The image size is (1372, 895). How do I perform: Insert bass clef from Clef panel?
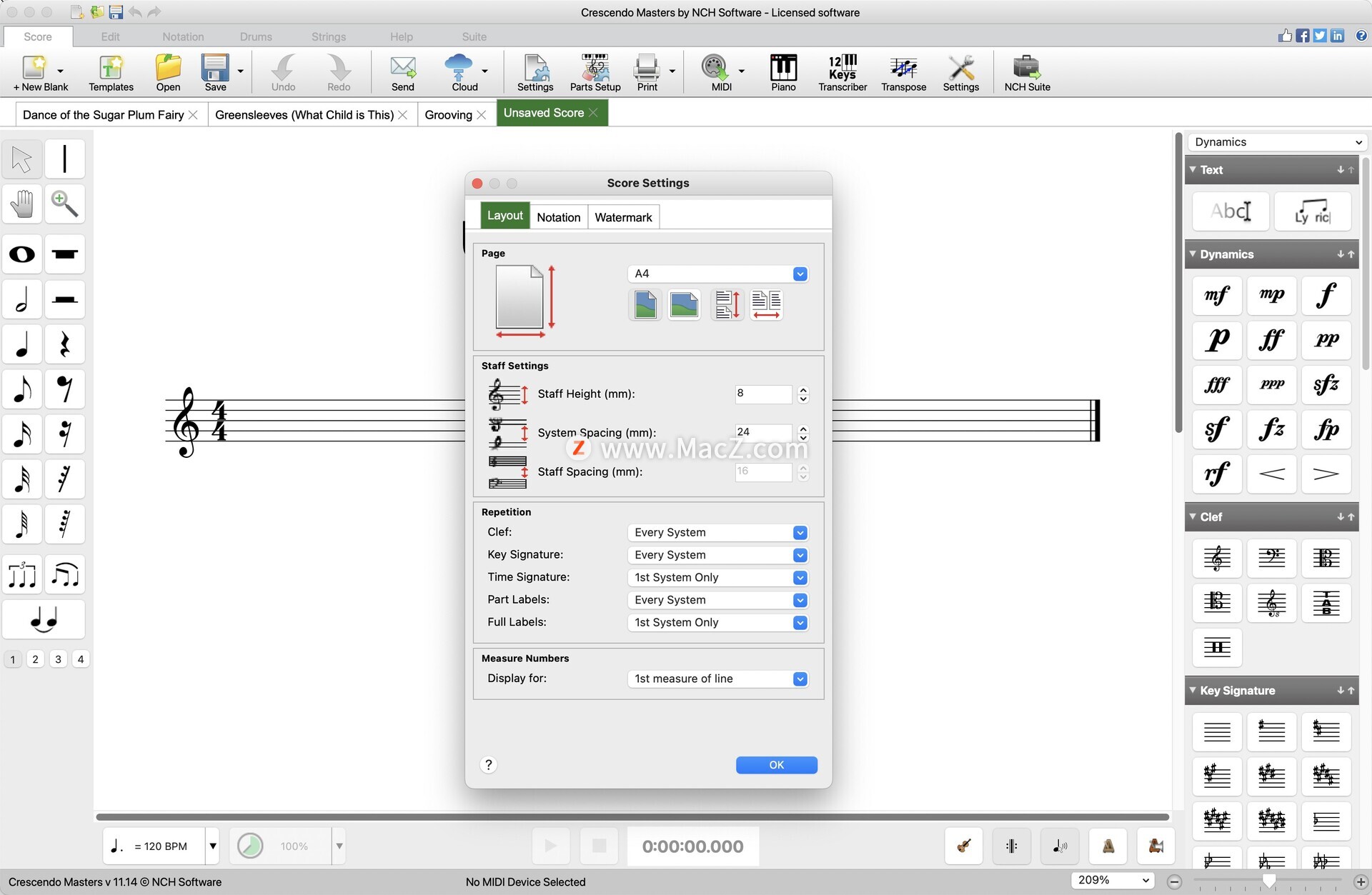1271,558
